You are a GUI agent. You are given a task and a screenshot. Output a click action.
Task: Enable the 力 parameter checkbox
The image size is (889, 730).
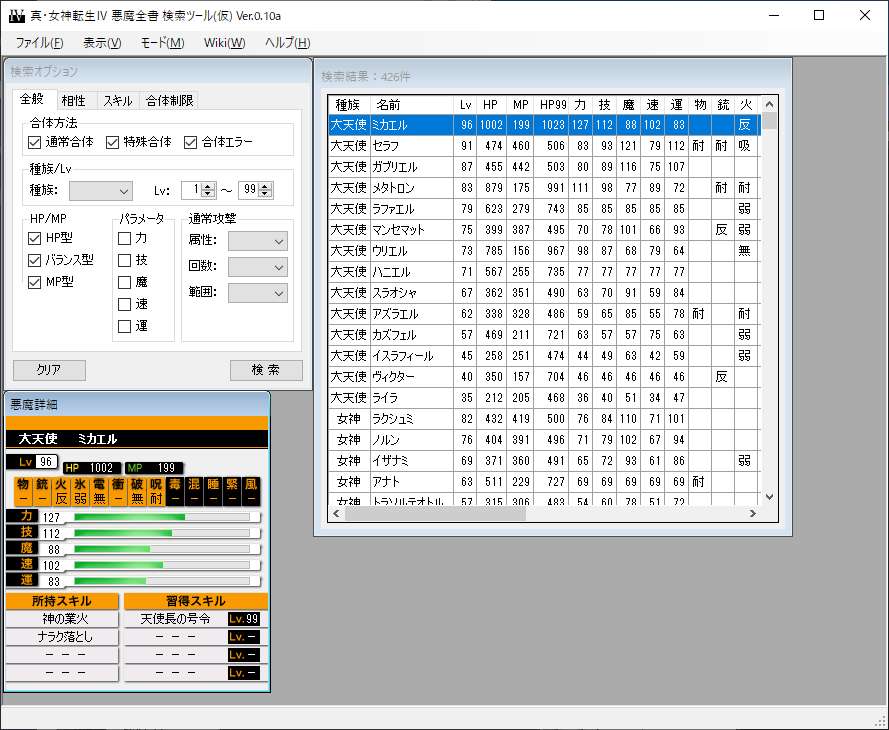[125, 238]
